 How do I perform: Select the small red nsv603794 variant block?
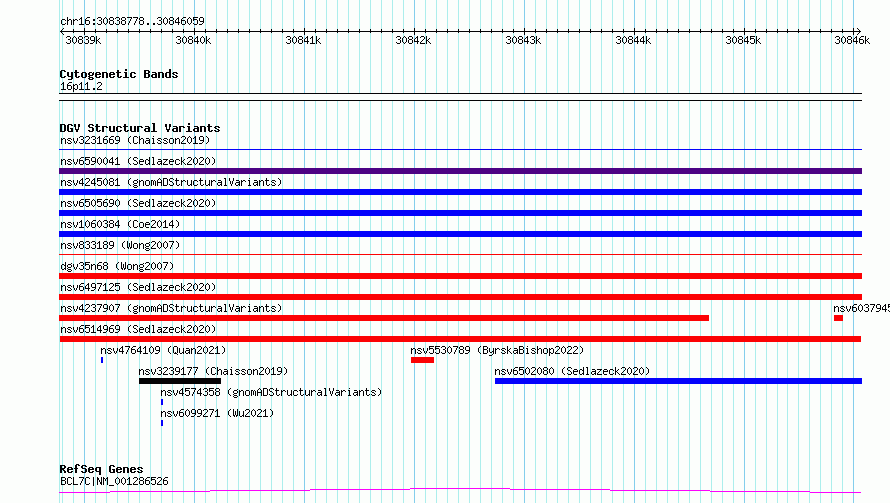pyautogui.click(x=838, y=318)
